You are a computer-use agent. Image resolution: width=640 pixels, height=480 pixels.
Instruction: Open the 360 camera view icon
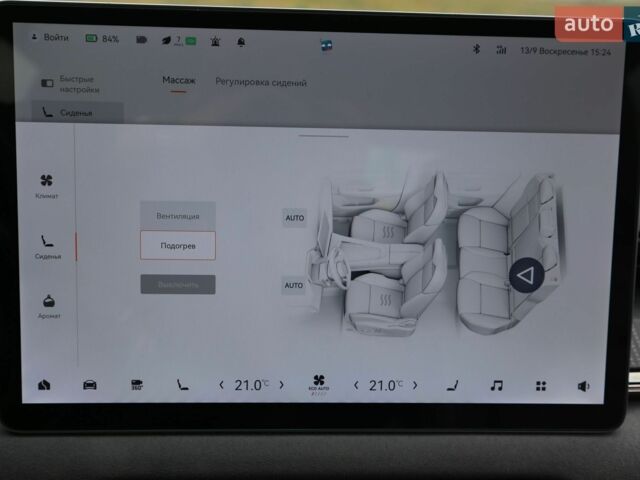pos(137,385)
